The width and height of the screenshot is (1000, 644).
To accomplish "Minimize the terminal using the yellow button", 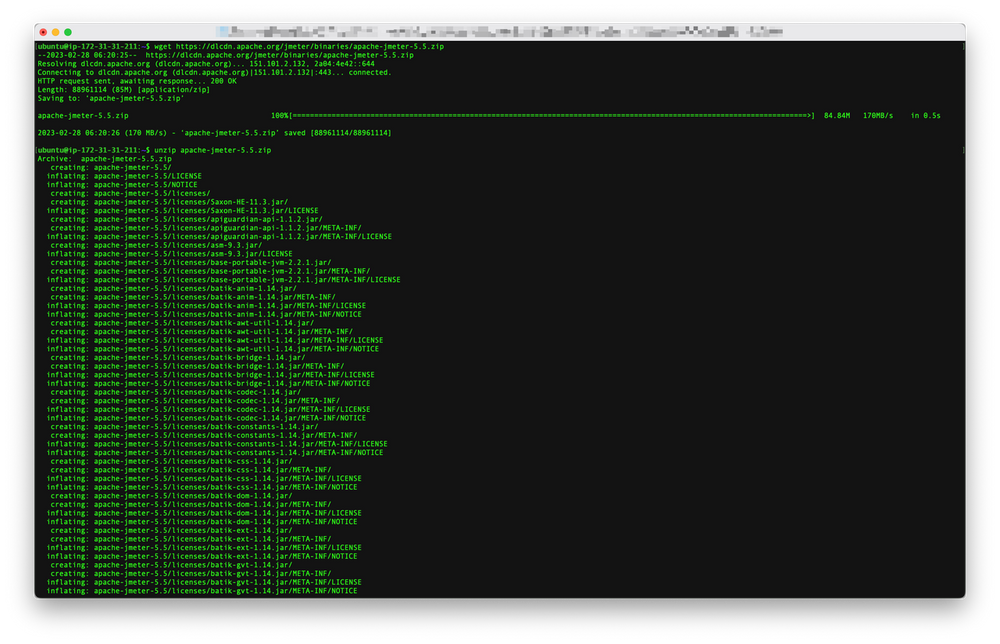I will 55,32.
